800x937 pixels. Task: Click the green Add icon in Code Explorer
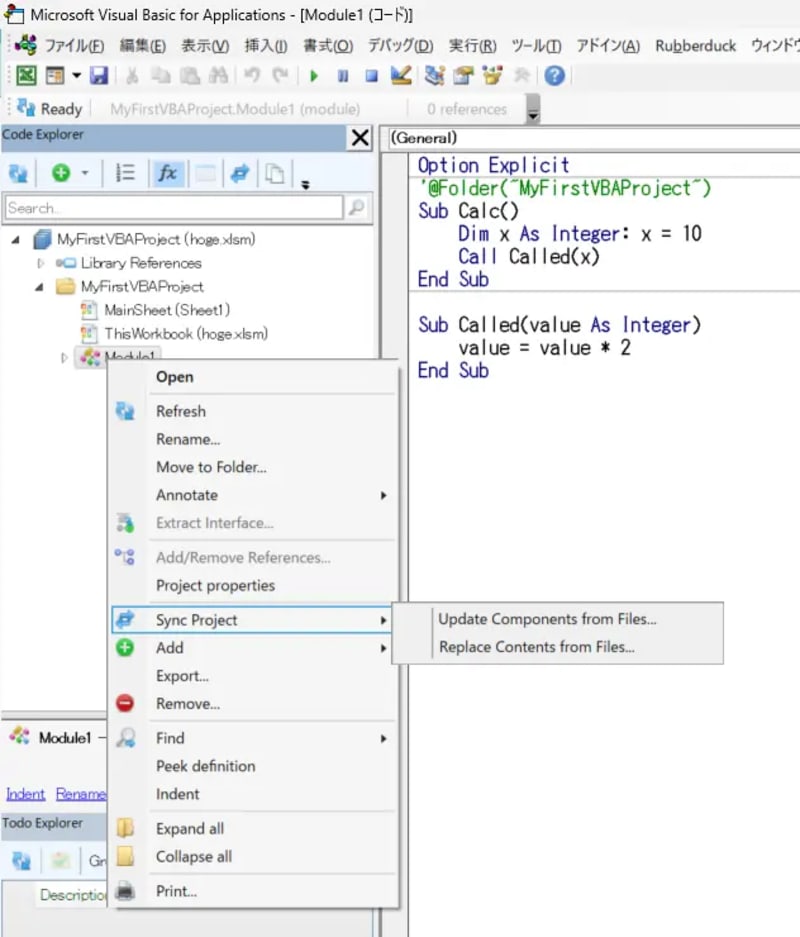[x=61, y=173]
